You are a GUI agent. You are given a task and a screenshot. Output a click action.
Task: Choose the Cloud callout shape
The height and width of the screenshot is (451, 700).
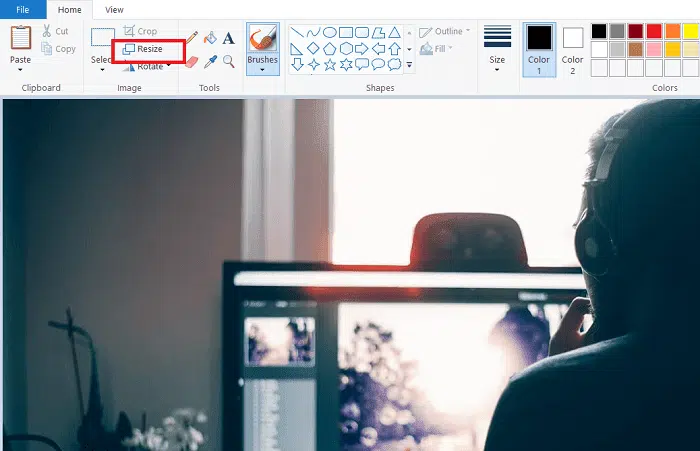(x=394, y=65)
